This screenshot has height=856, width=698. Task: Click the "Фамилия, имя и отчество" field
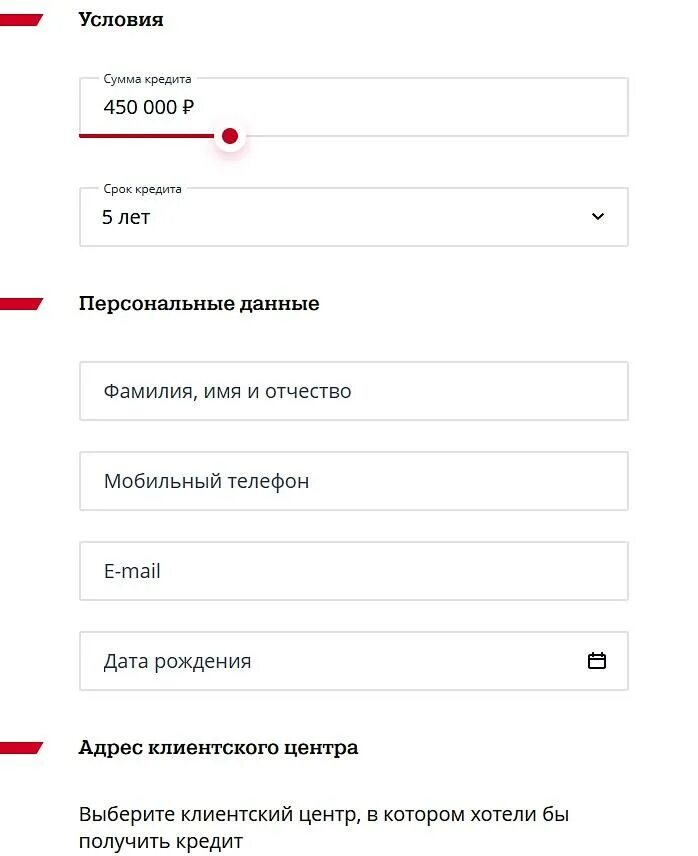tap(353, 391)
